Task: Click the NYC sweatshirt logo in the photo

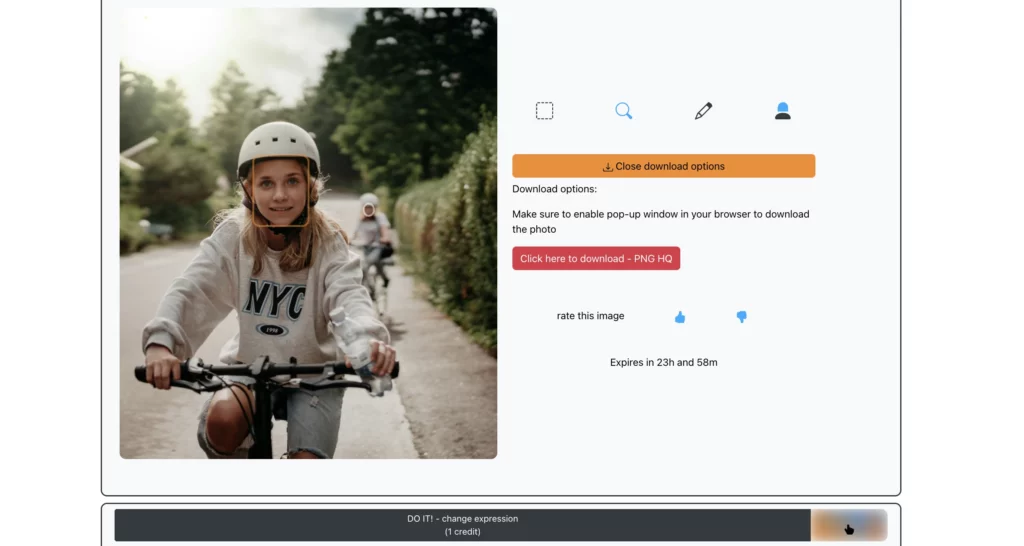Action: point(273,300)
